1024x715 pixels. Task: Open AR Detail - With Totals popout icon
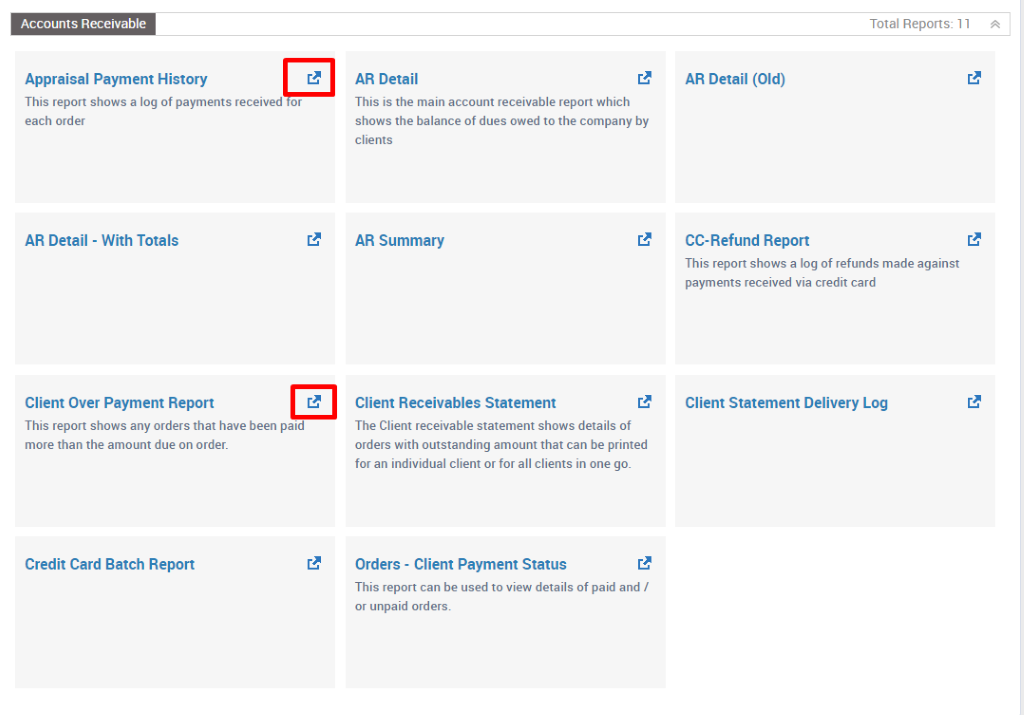314,240
